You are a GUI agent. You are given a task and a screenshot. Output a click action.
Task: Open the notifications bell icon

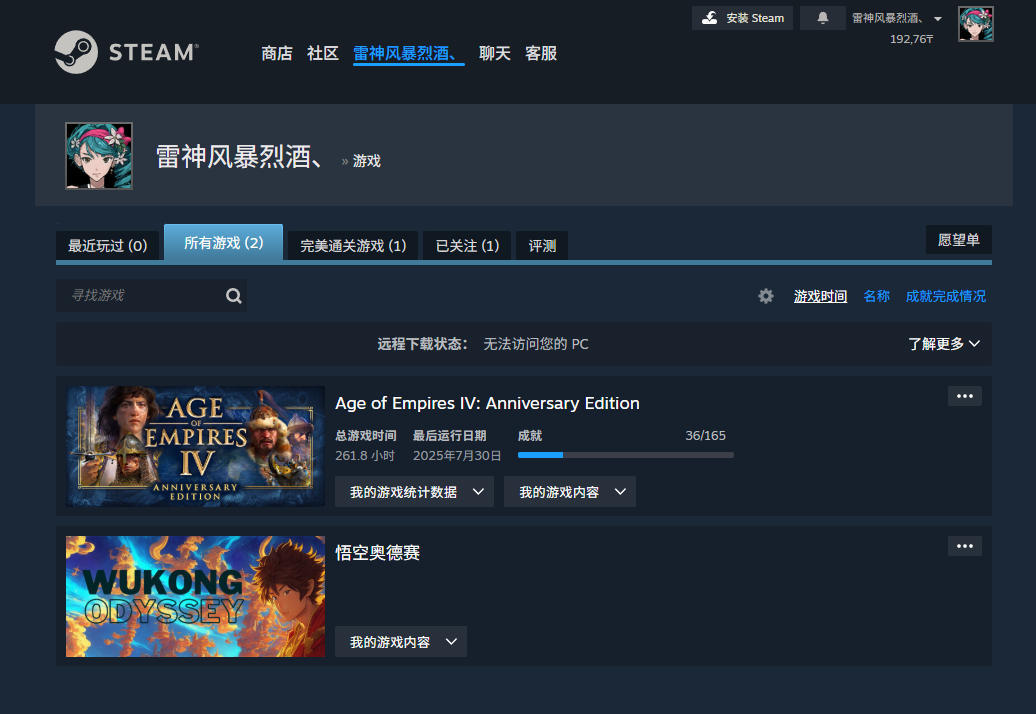pyautogui.click(x=822, y=18)
